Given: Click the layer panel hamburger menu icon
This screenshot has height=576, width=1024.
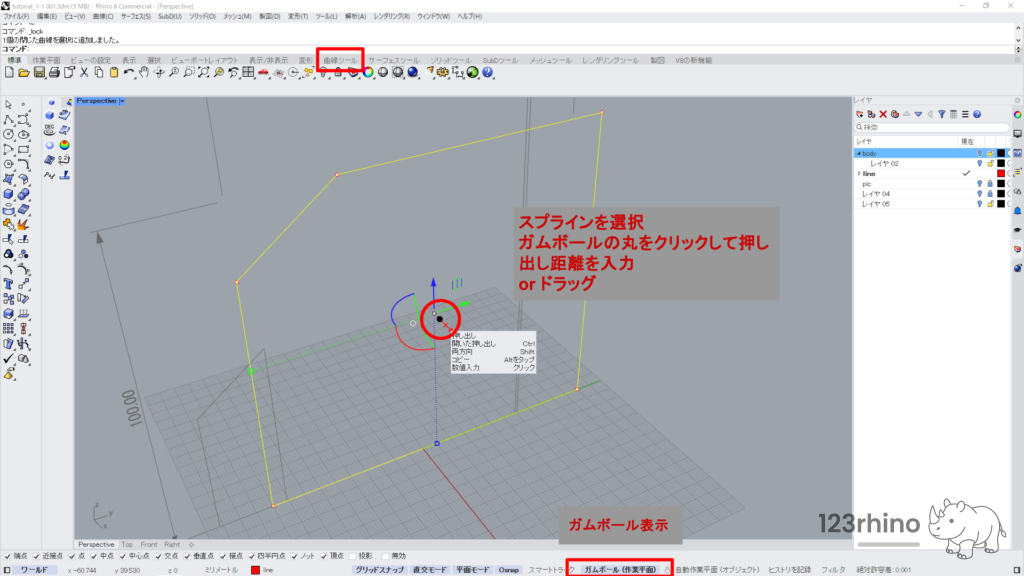Looking at the screenshot, I should (x=965, y=114).
